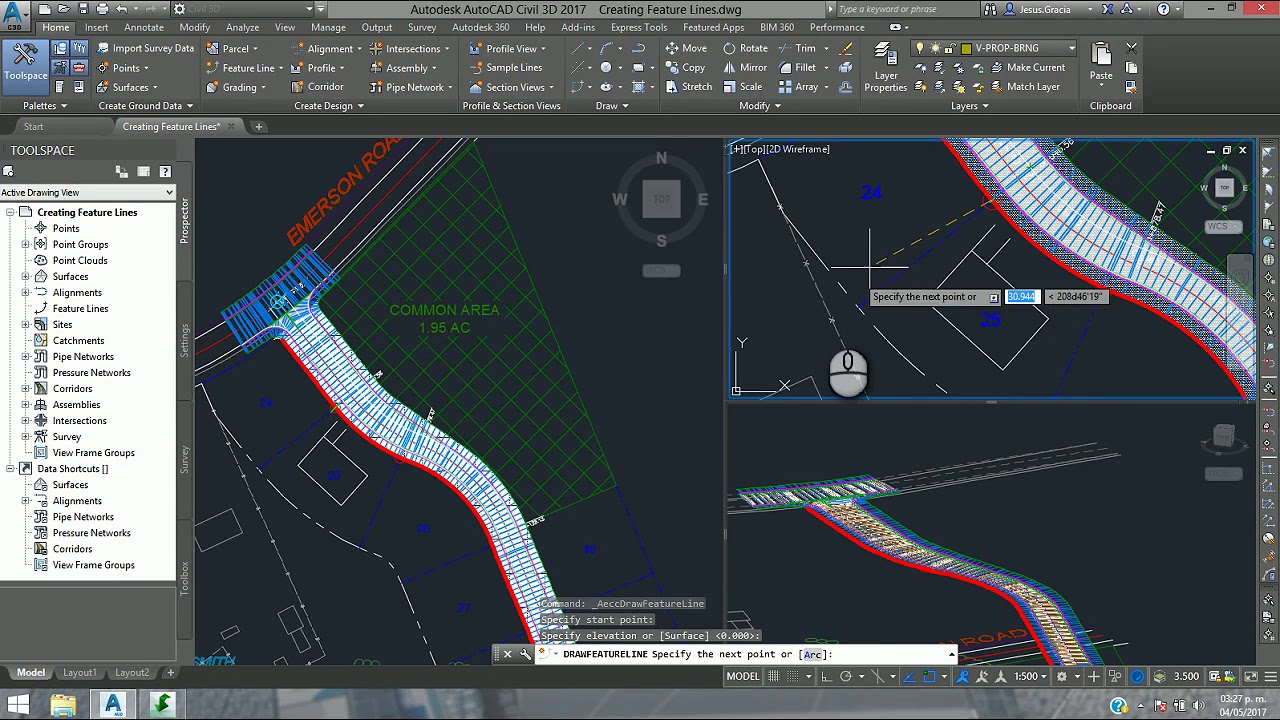The height and width of the screenshot is (720, 1280).
Task: Click the Import Survey Data tool
Action: [144, 48]
